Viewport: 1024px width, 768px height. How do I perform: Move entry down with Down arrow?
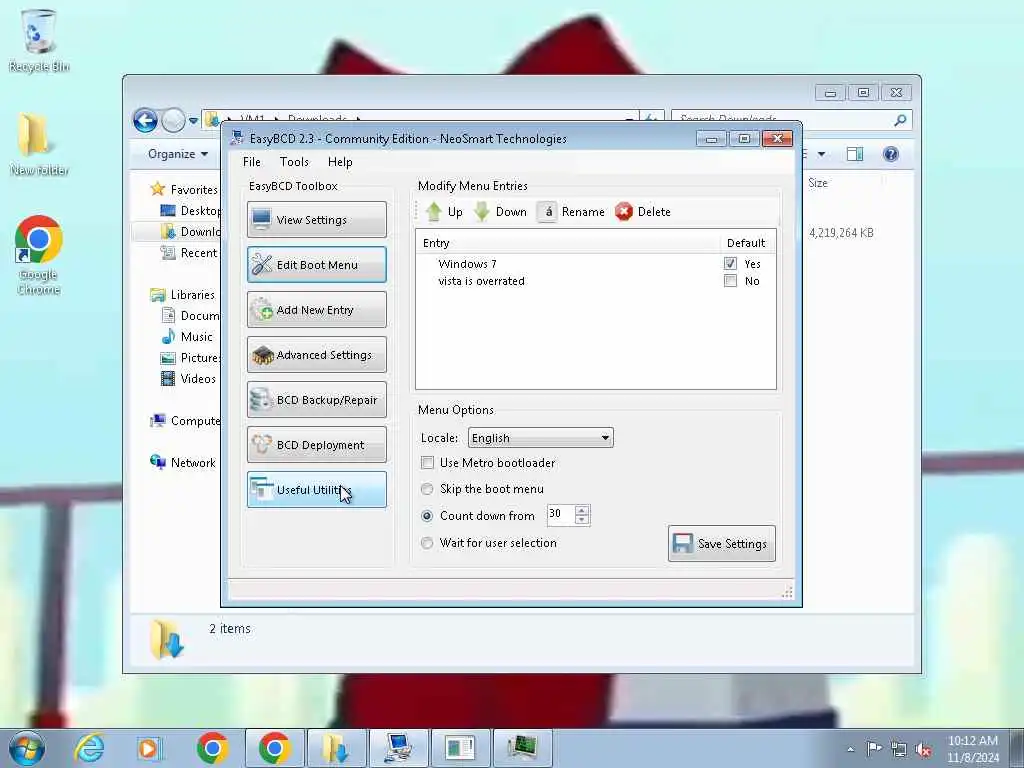click(x=500, y=212)
